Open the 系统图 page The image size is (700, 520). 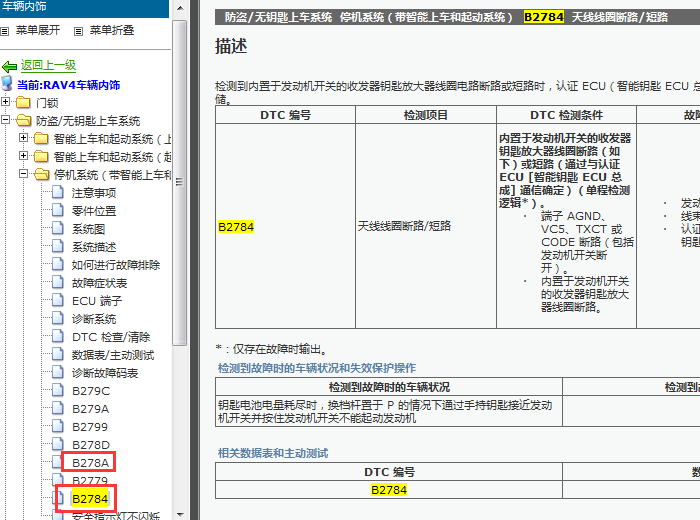click(x=88, y=229)
